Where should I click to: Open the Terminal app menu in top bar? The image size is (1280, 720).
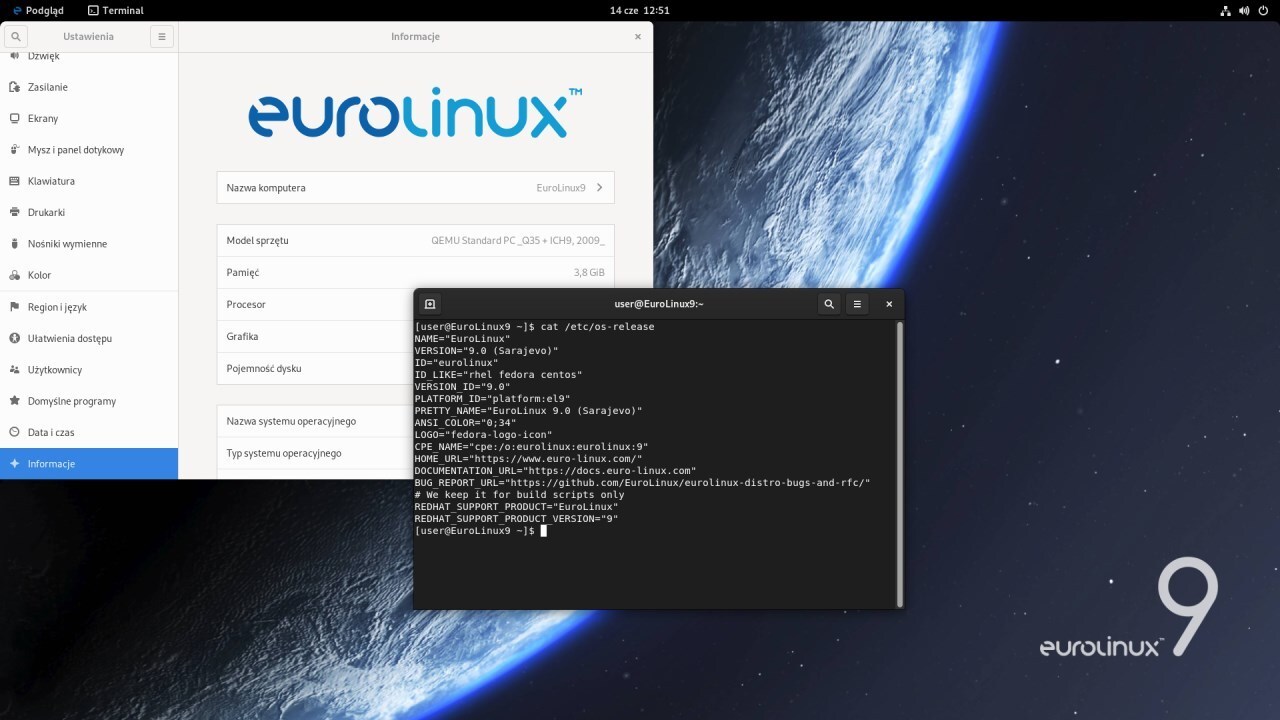click(116, 10)
